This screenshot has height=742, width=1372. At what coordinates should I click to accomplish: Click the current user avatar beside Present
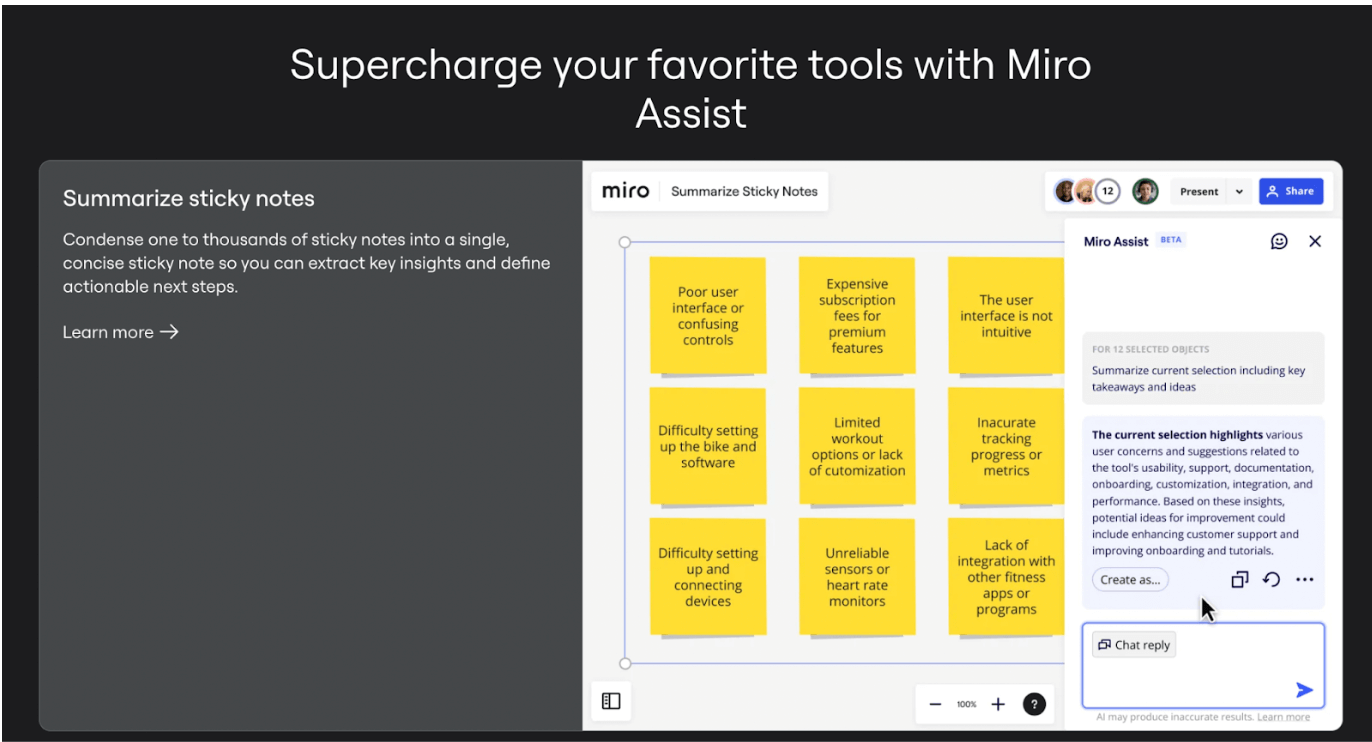(1145, 191)
